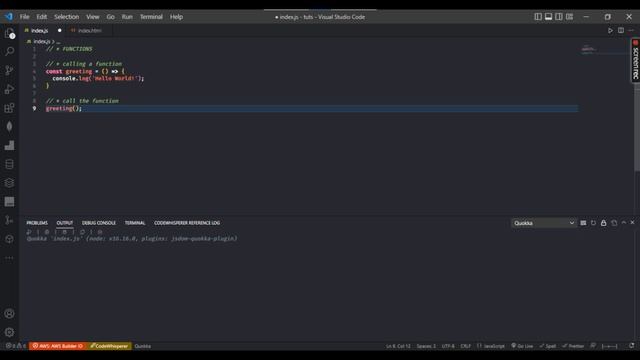The image size is (640, 360).
Task: Open the Search view in the activity bar
Action: pos(9,51)
